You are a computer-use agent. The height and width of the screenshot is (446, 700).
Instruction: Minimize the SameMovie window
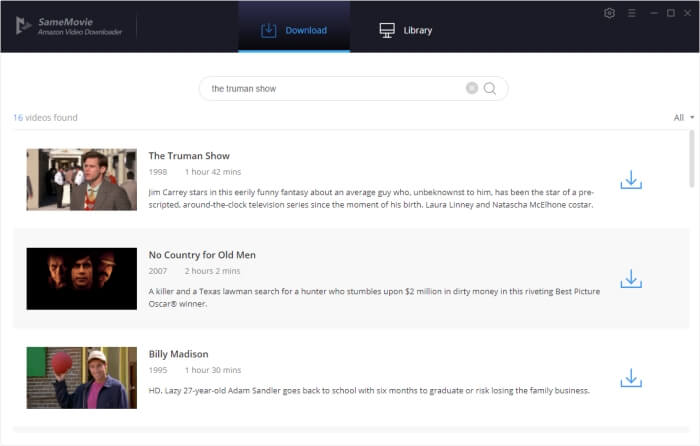[652, 13]
